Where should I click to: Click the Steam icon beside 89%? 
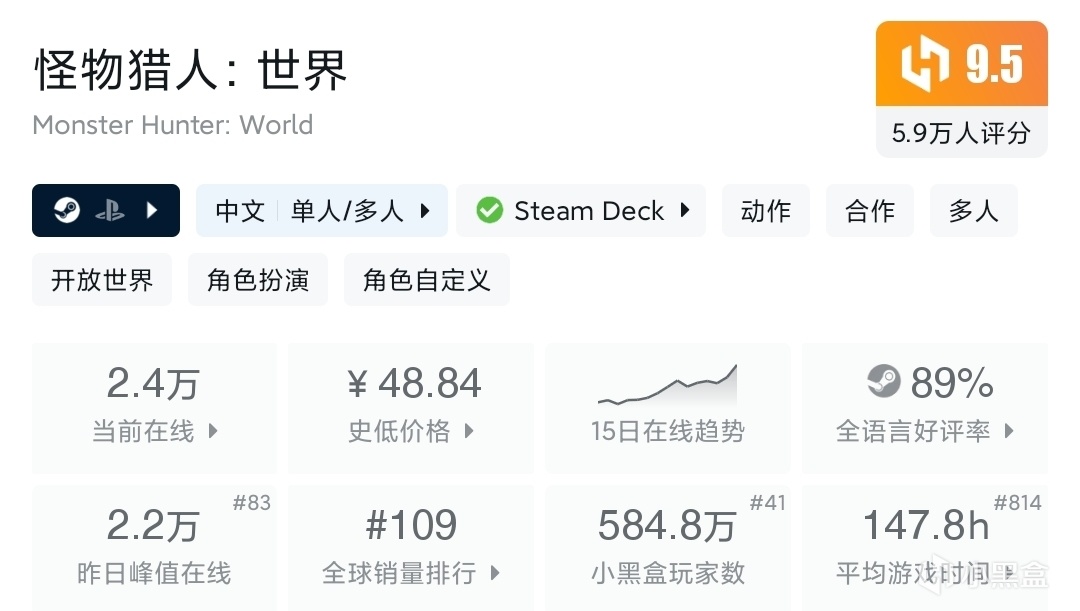883,382
